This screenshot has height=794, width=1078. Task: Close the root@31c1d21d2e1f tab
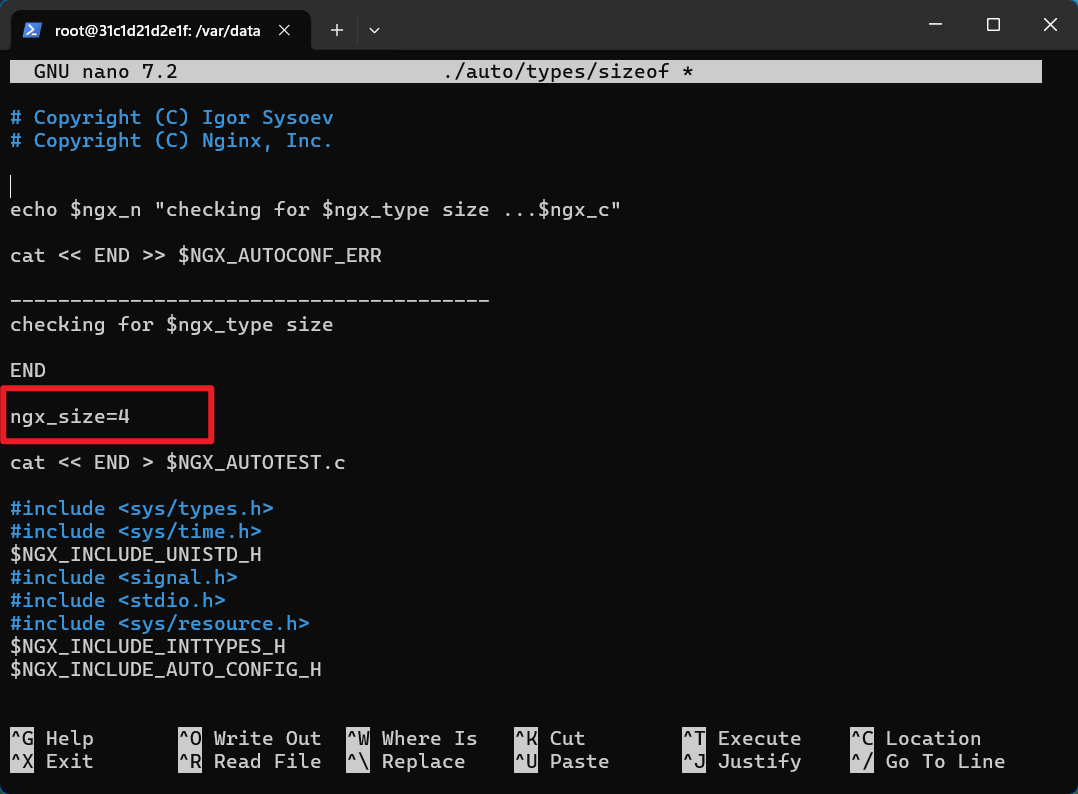284,30
